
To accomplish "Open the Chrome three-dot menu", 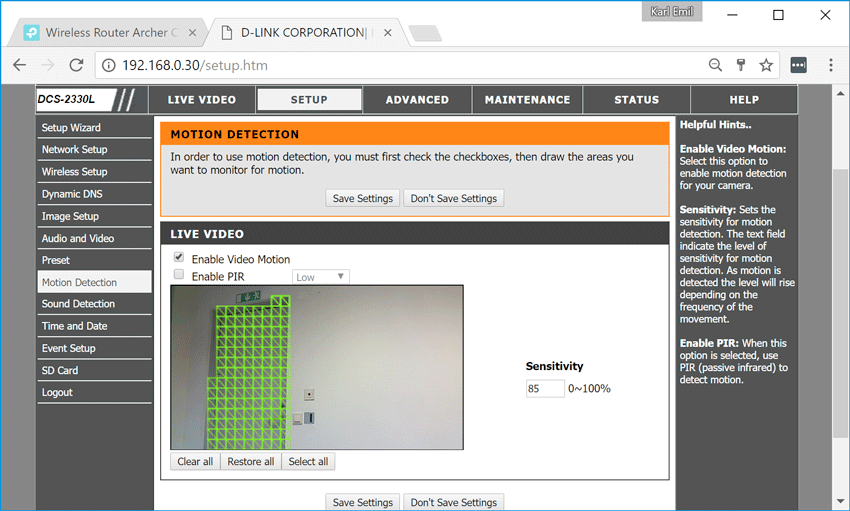I will pos(830,65).
